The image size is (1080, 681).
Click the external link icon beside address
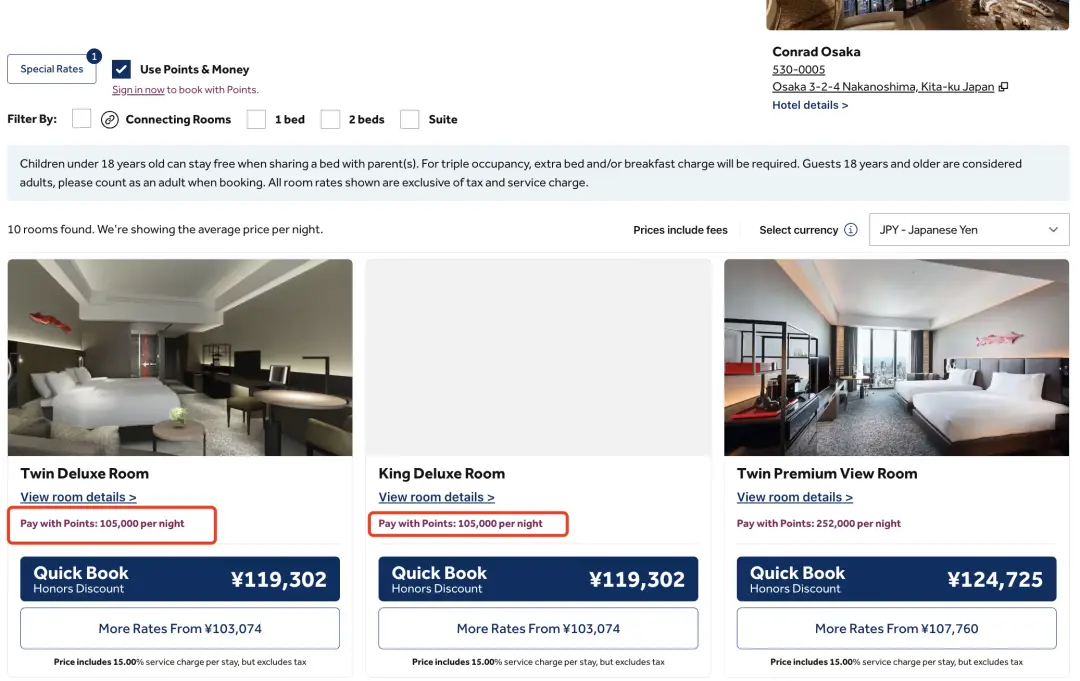1003,87
